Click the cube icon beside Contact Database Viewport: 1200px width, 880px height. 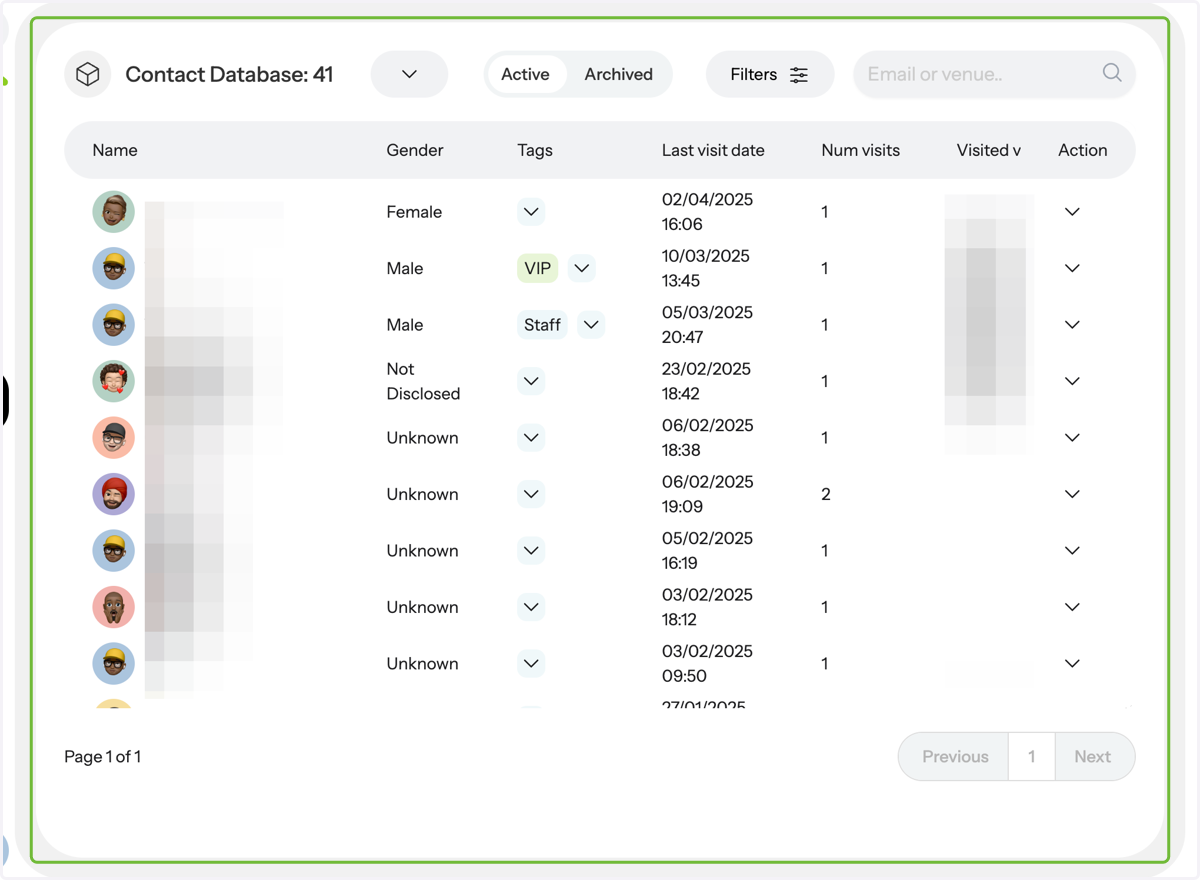coord(88,74)
